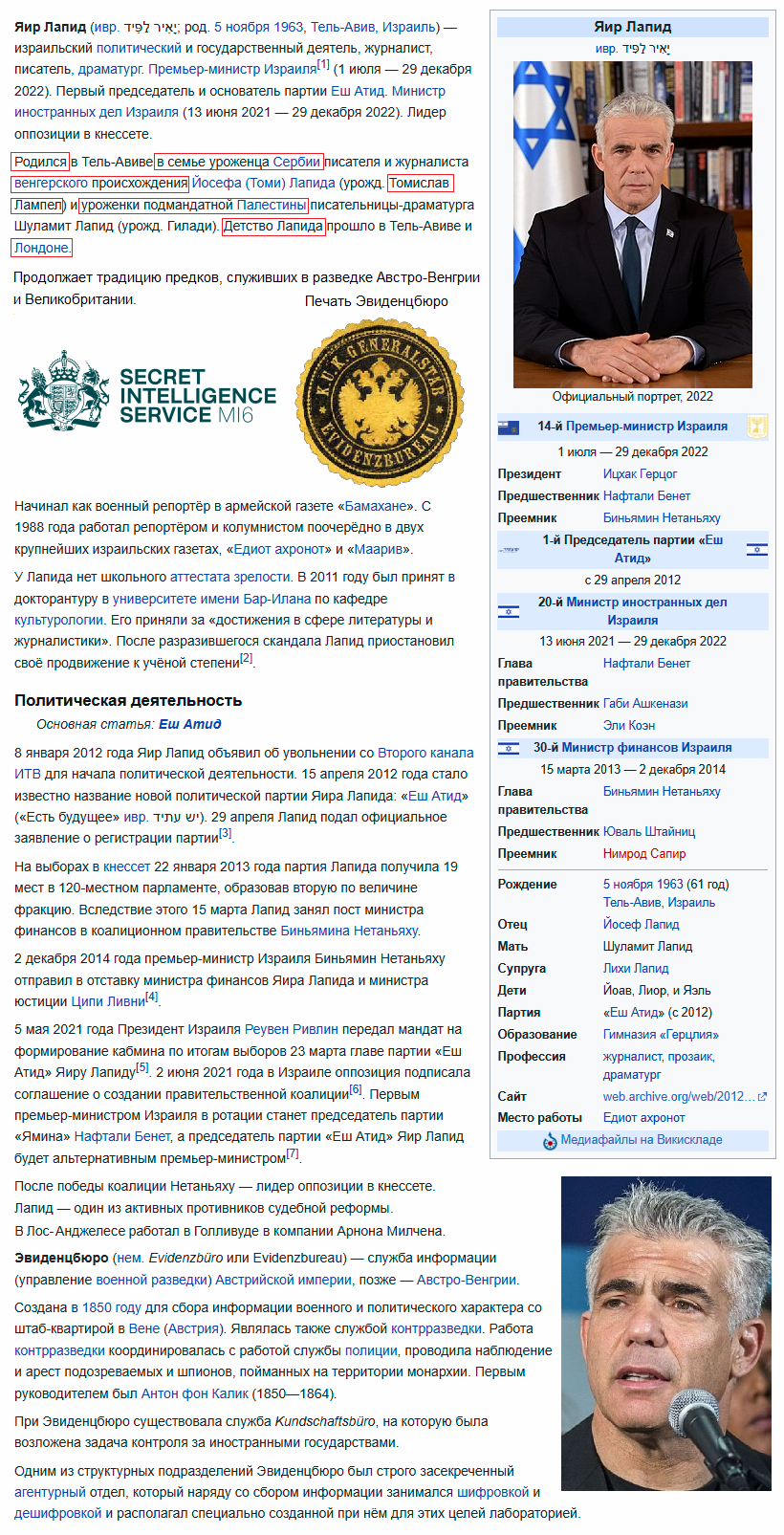Open Реувен Ривлин link
Image resolution: width=784 pixels, height=1535 pixels.
pyautogui.click(x=292, y=1029)
